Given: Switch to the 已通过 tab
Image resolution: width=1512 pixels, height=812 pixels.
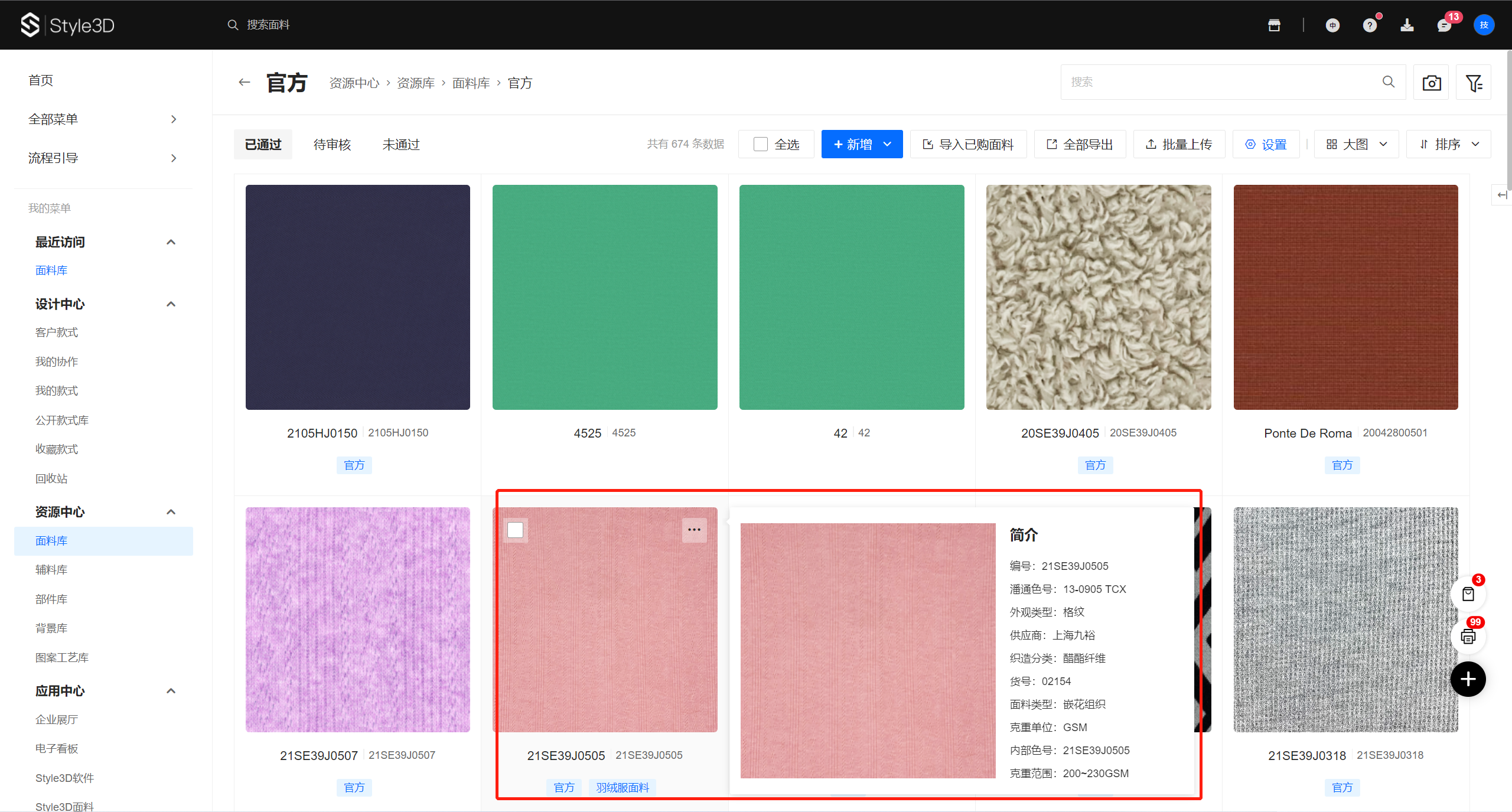Looking at the screenshot, I should [x=263, y=145].
